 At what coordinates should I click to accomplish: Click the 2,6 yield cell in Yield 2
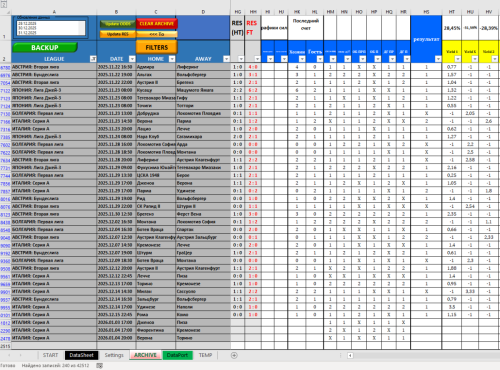[489, 121]
